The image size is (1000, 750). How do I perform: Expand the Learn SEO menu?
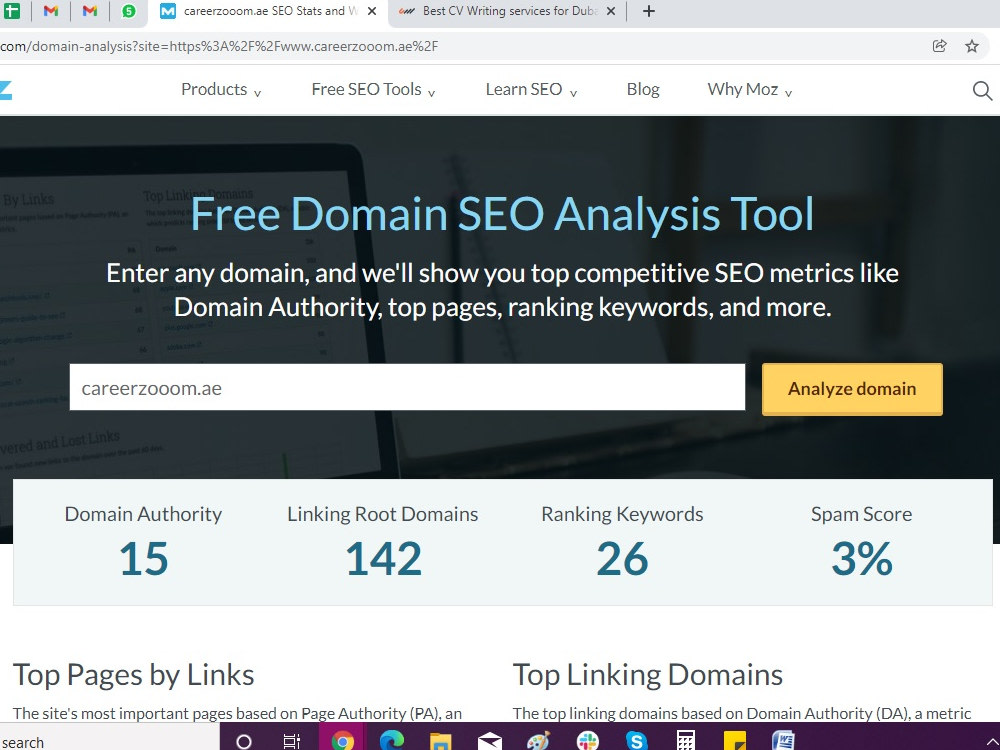click(x=531, y=89)
